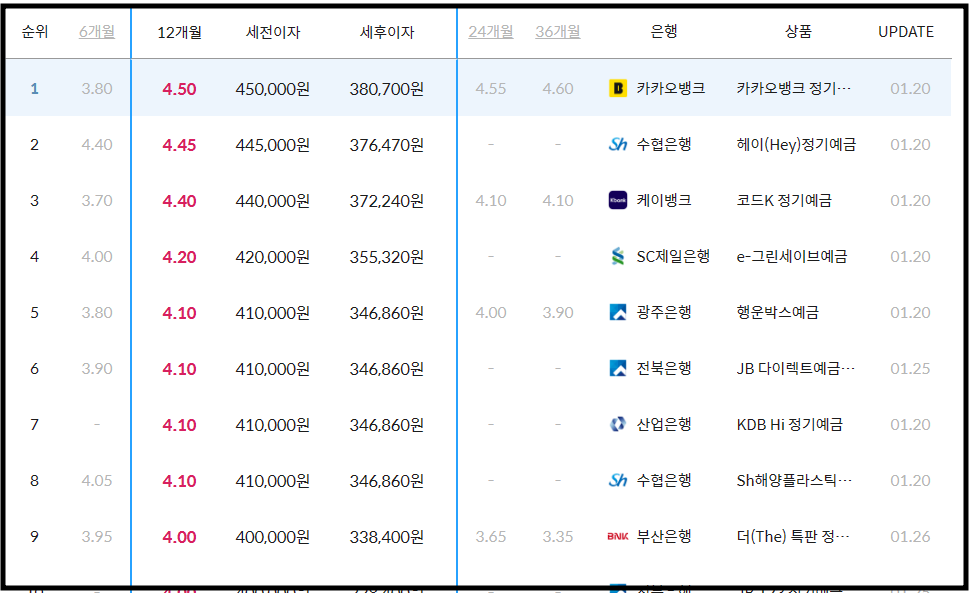Click the 450,000원 pre-tax interest
The image size is (970, 593).
273,89
